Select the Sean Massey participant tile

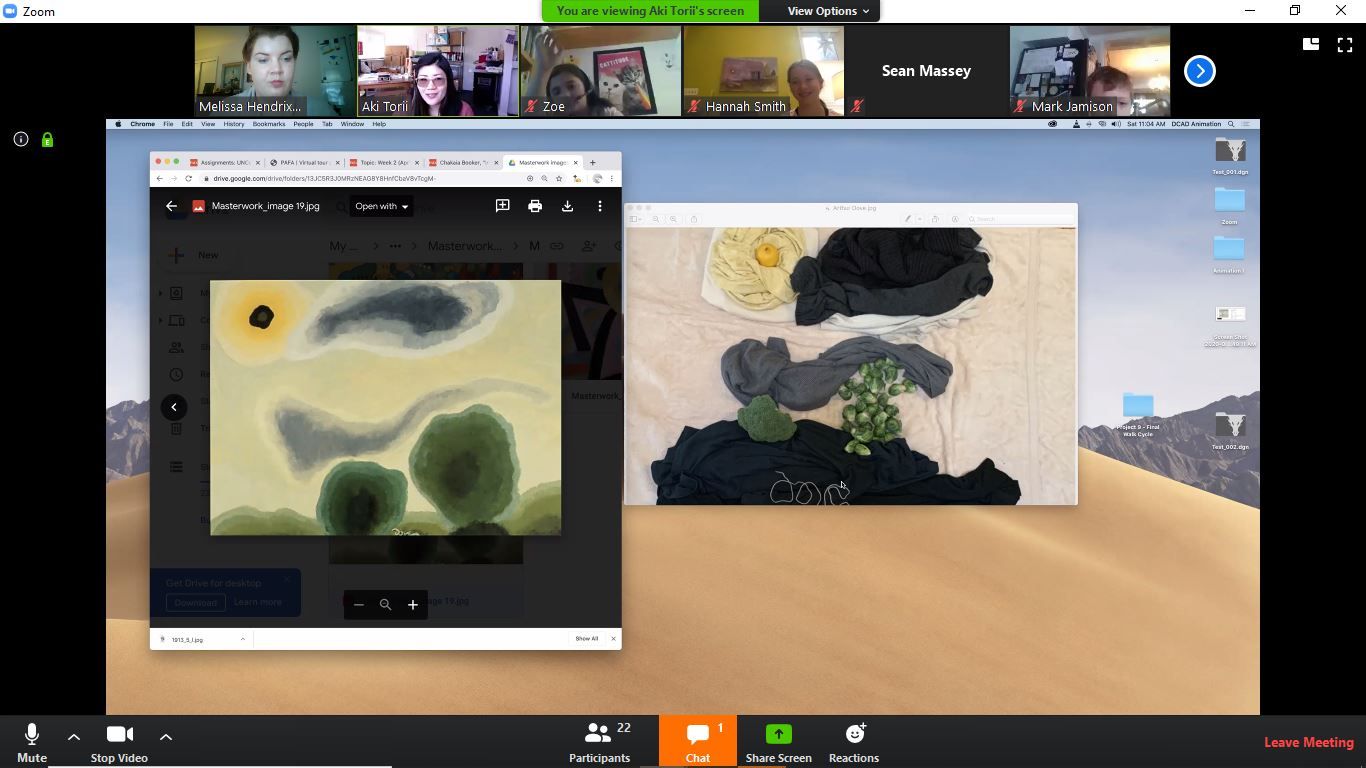[926, 70]
